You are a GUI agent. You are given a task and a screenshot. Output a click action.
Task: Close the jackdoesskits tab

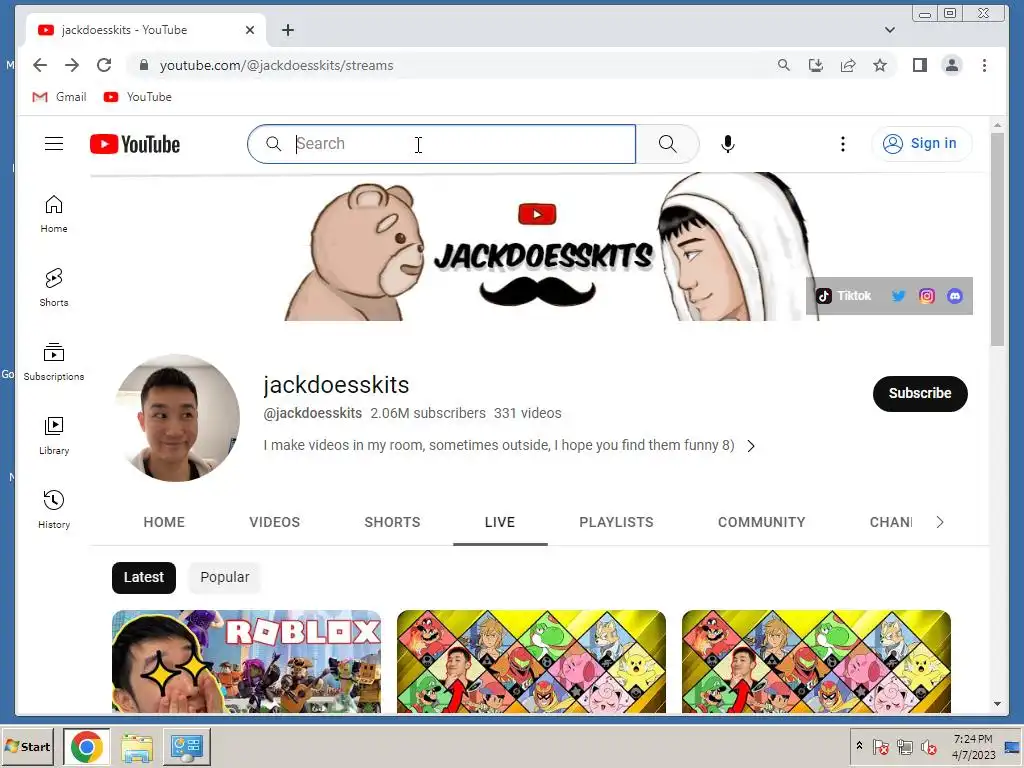tap(249, 30)
